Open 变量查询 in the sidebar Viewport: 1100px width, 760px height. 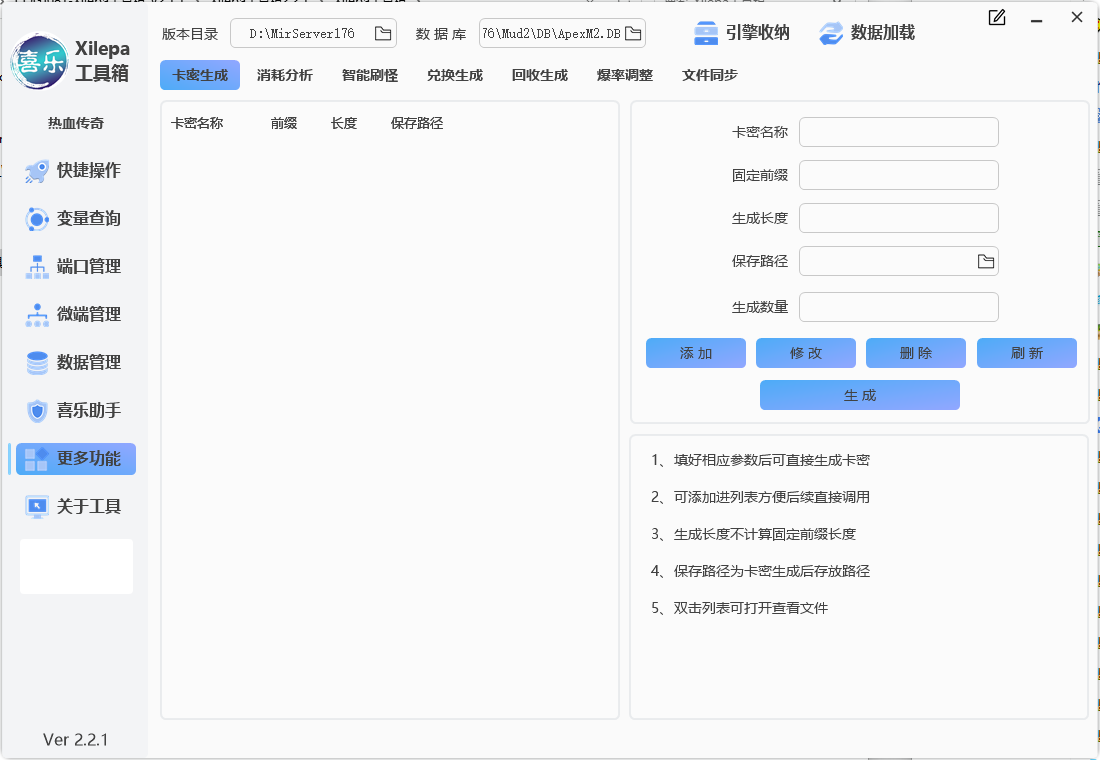76,219
